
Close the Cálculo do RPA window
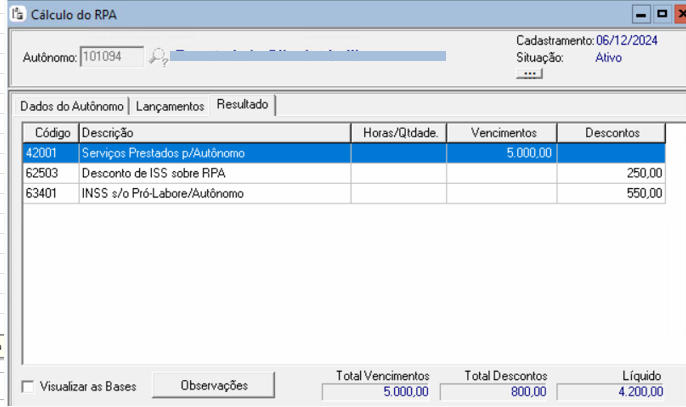point(679,15)
